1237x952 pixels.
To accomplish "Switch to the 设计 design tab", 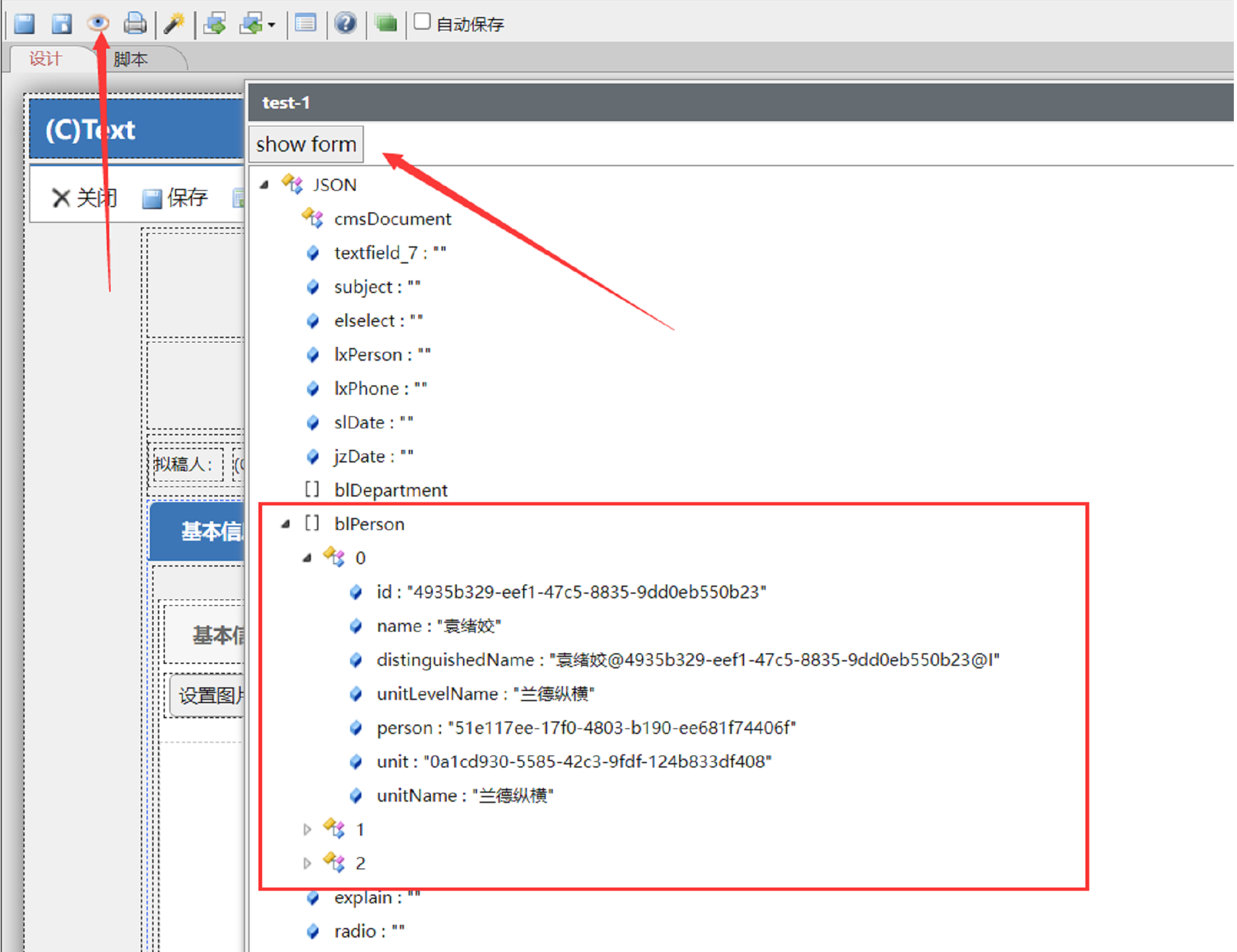I will [x=45, y=59].
